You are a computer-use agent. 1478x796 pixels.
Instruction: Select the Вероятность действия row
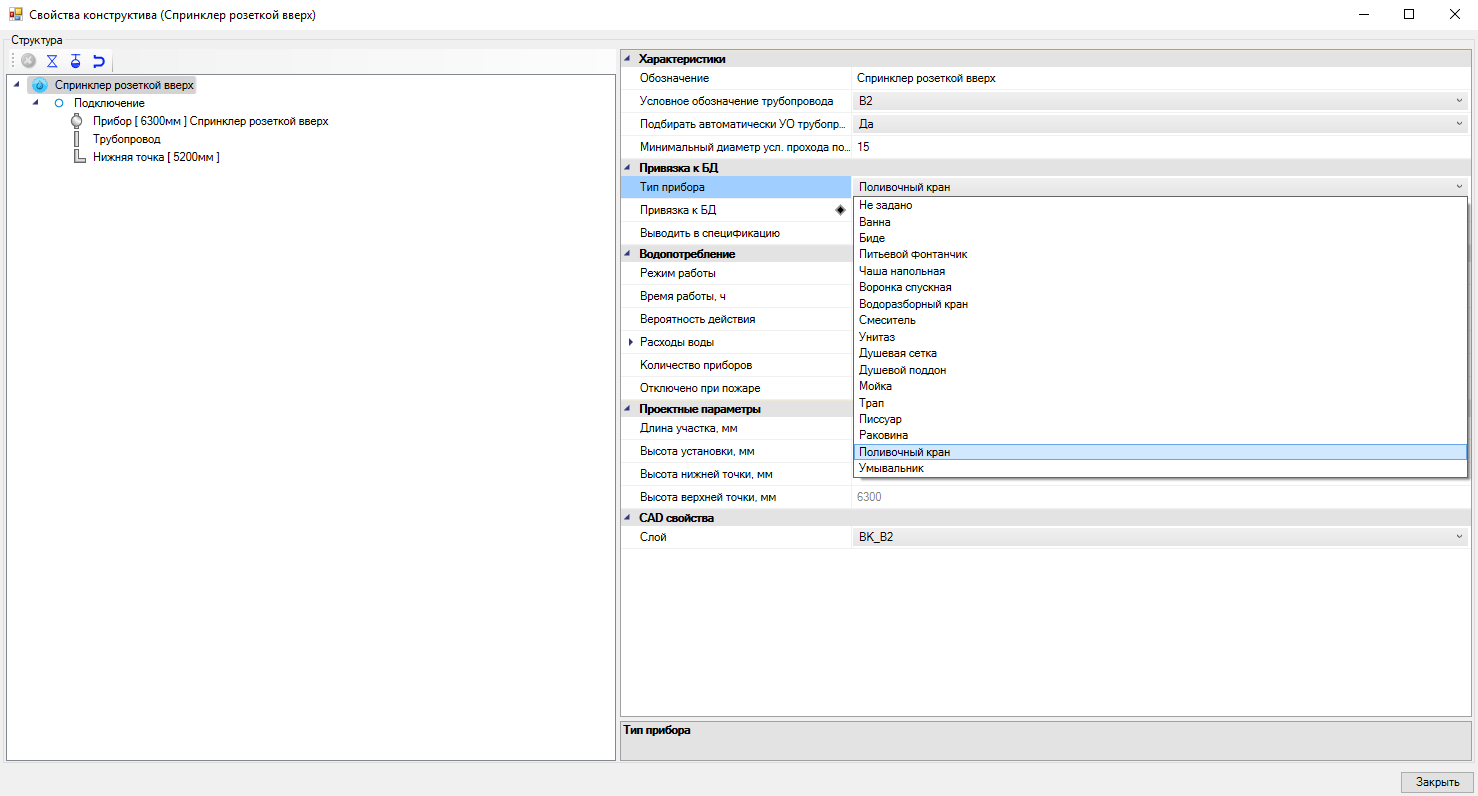pyautogui.click(x=736, y=319)
